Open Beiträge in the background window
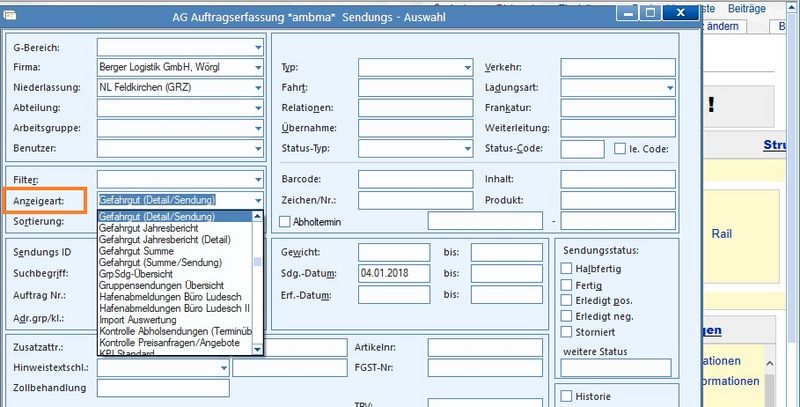Image resolution: width=800 pixels, height=407 pixels. point(747,9)
